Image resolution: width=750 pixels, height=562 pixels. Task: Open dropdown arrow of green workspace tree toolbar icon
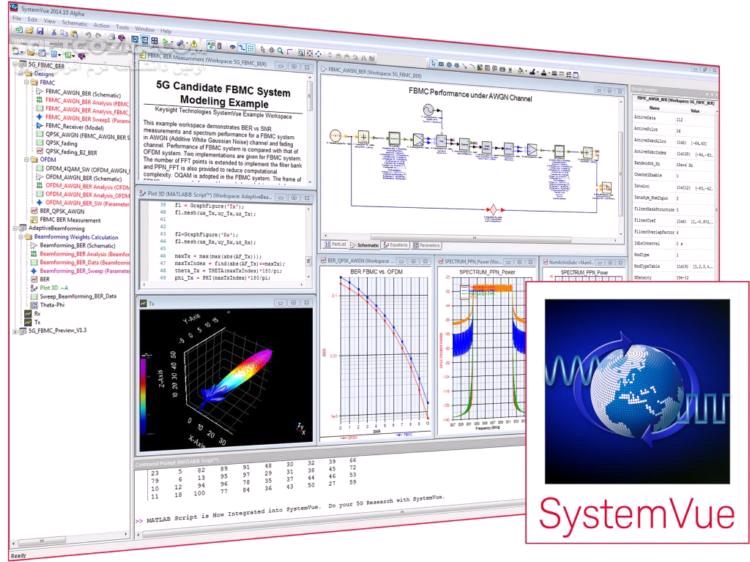click(x=73, y=55)
